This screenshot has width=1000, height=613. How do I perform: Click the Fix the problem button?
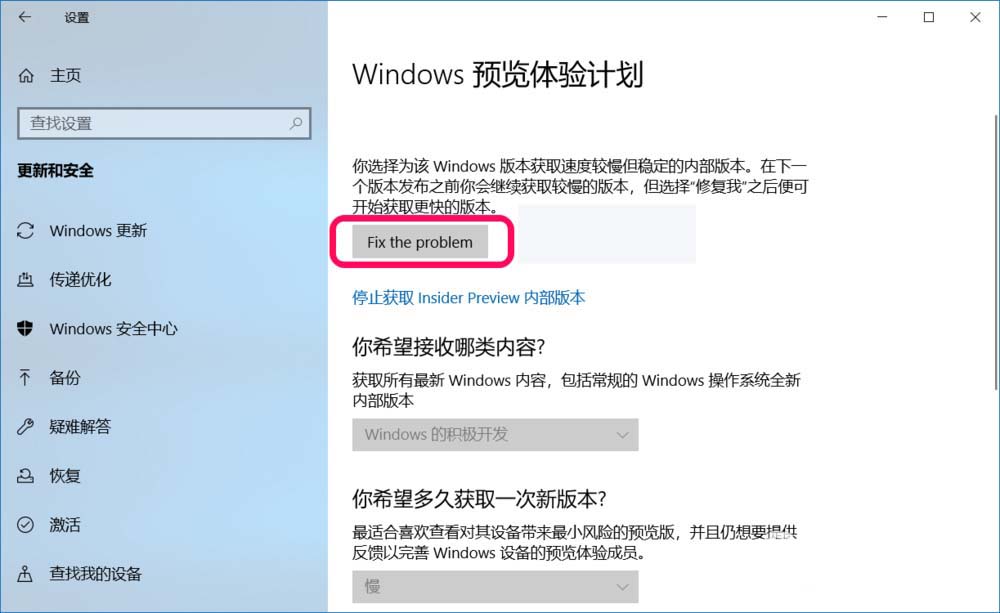pyautogui.click(x=420, y=242)
